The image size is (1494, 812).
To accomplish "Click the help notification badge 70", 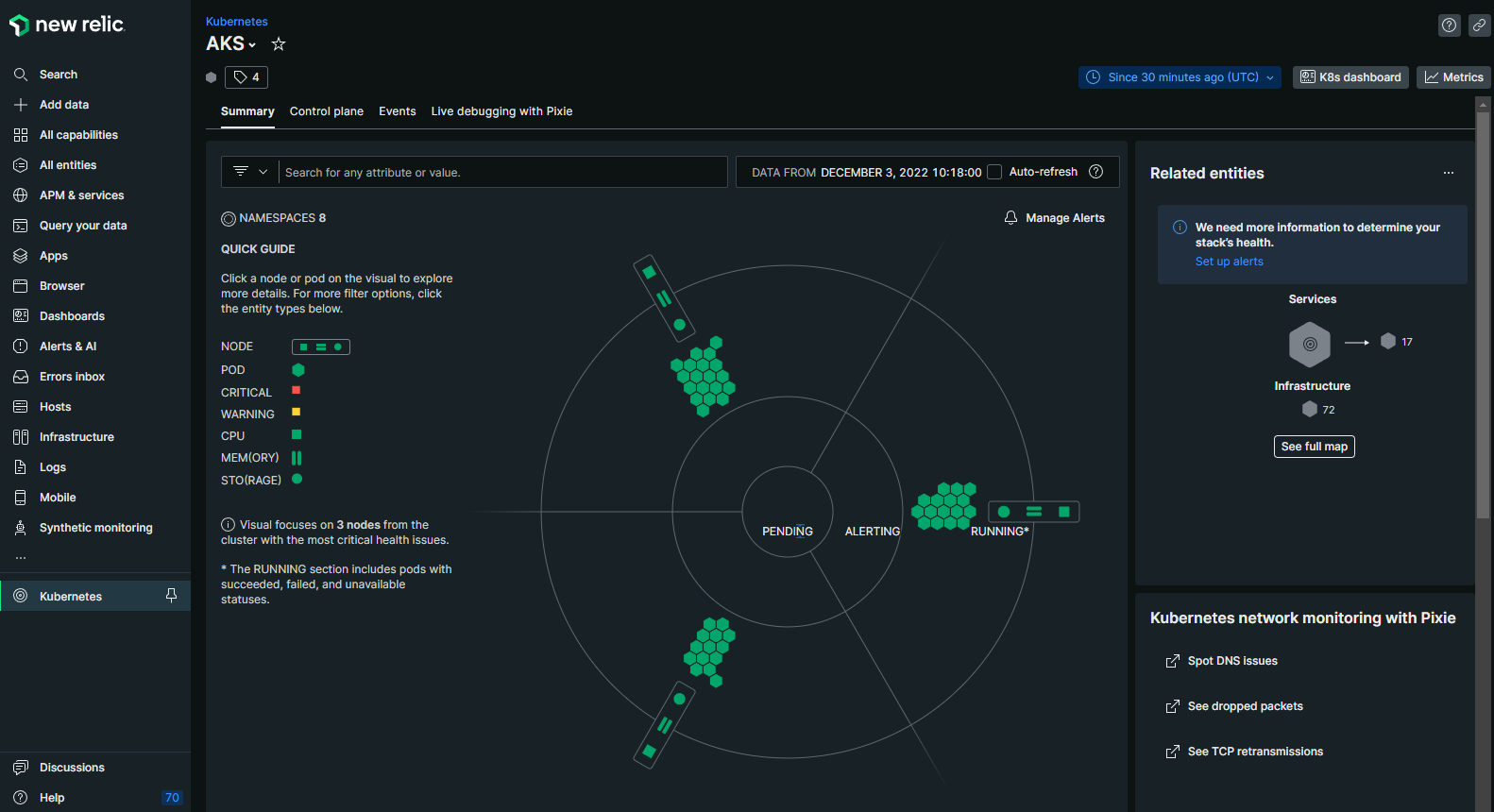I will tap(172, 798).
